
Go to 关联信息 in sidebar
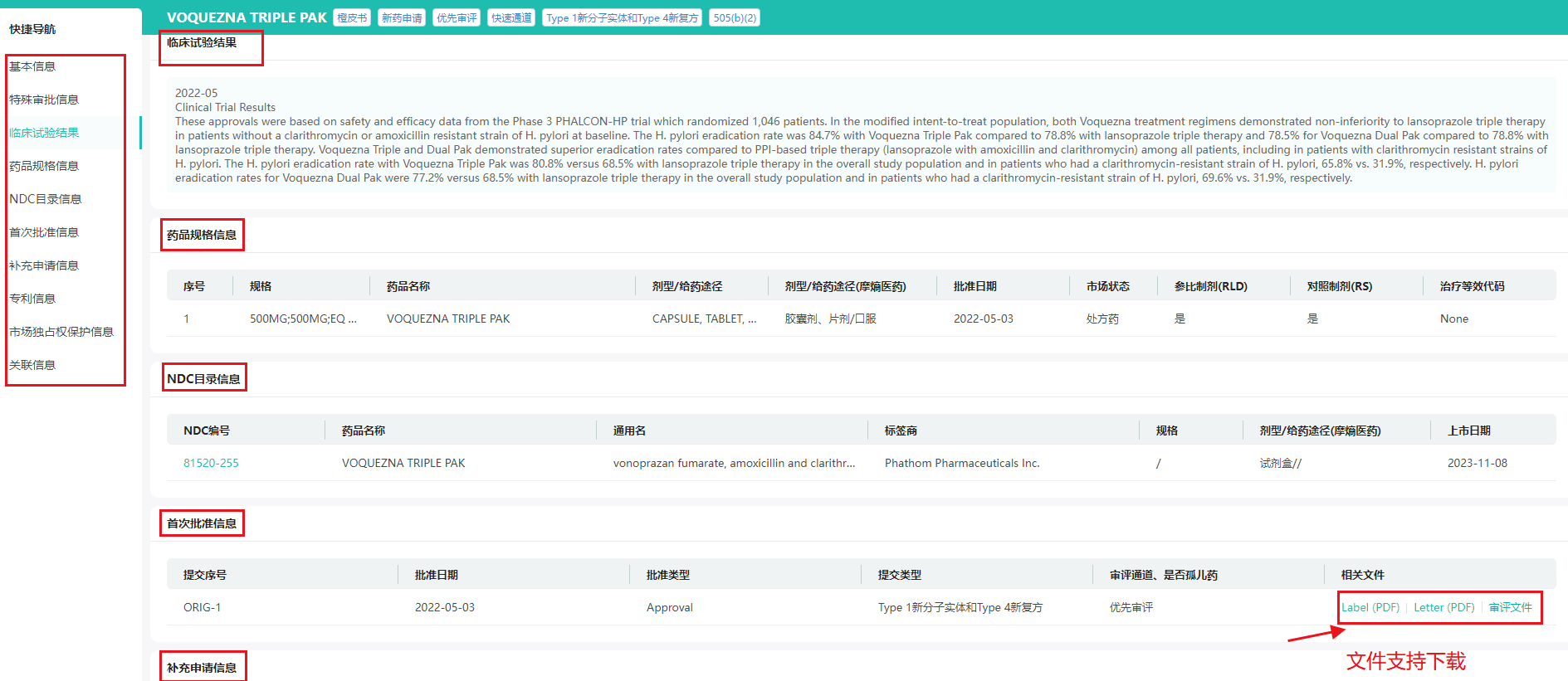tap(32, 365)
